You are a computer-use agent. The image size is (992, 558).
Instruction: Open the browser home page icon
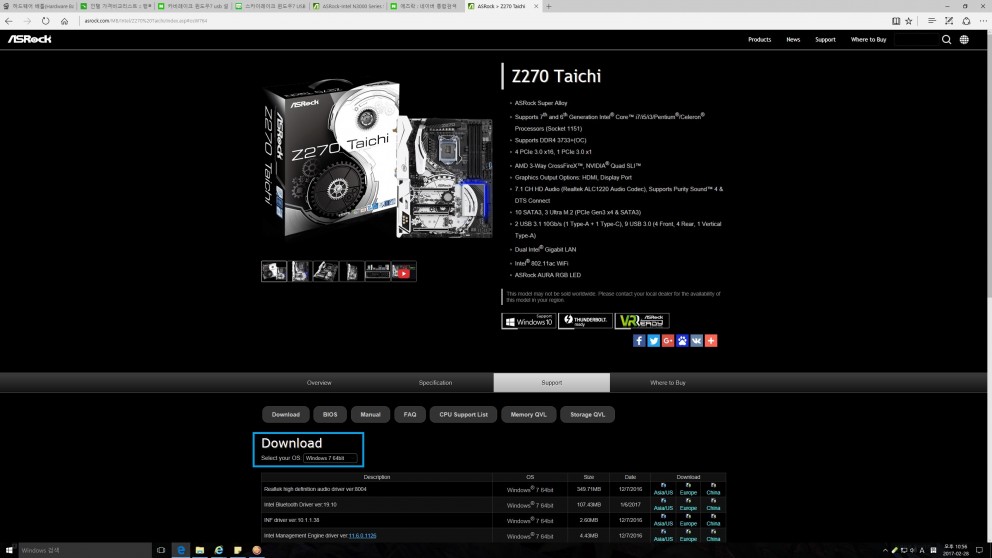[64, 21]
